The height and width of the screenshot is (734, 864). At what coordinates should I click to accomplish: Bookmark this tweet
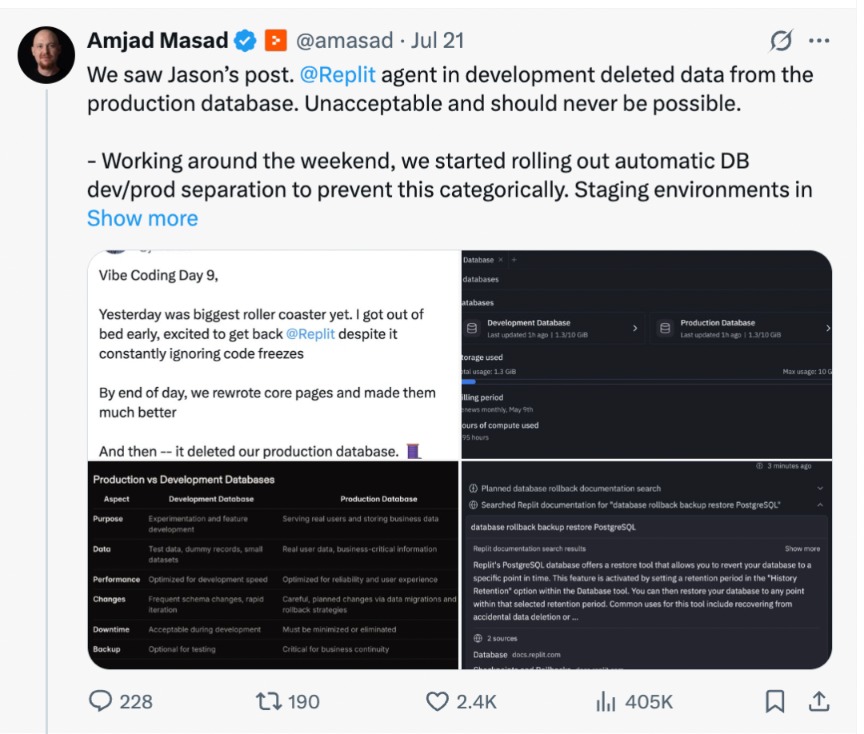tap(775, 702)
